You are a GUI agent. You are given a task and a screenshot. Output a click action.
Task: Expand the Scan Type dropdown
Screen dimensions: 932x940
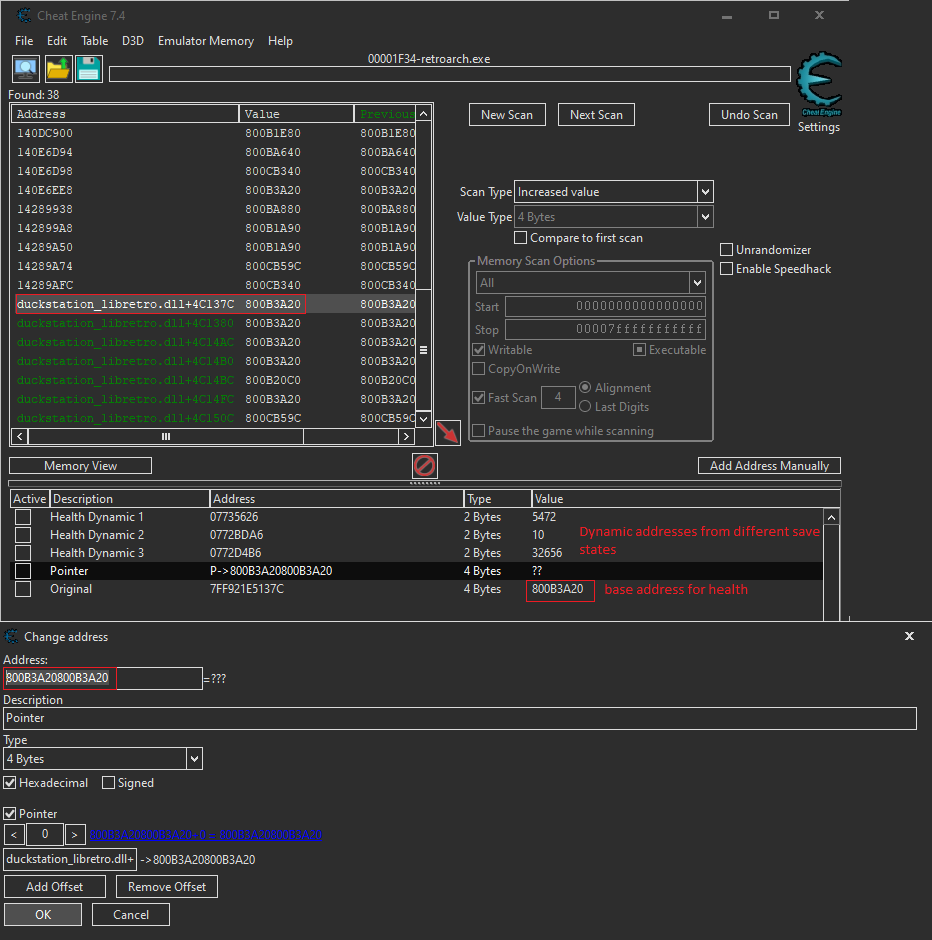click(x=705, y=192)
